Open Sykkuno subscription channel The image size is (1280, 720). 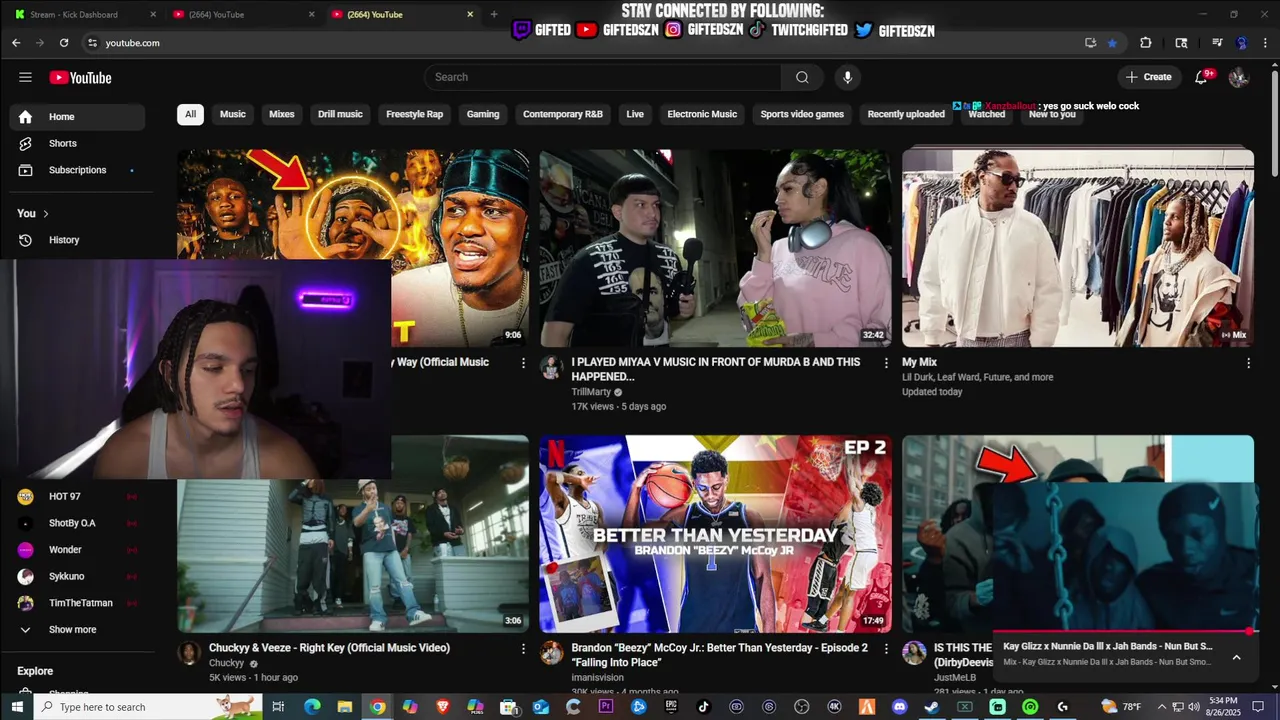[77, 577]
